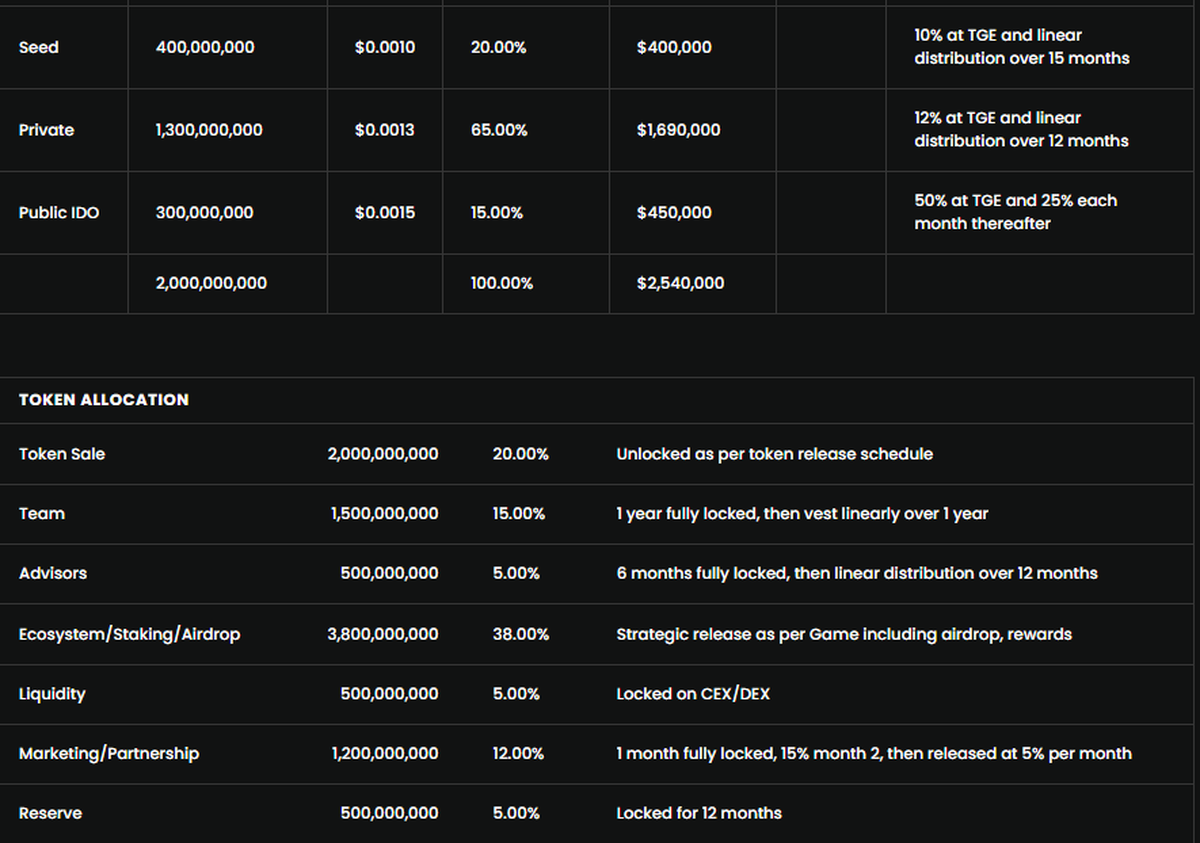Click the TOKEN ALLOCATION heading

click(104, 399)
